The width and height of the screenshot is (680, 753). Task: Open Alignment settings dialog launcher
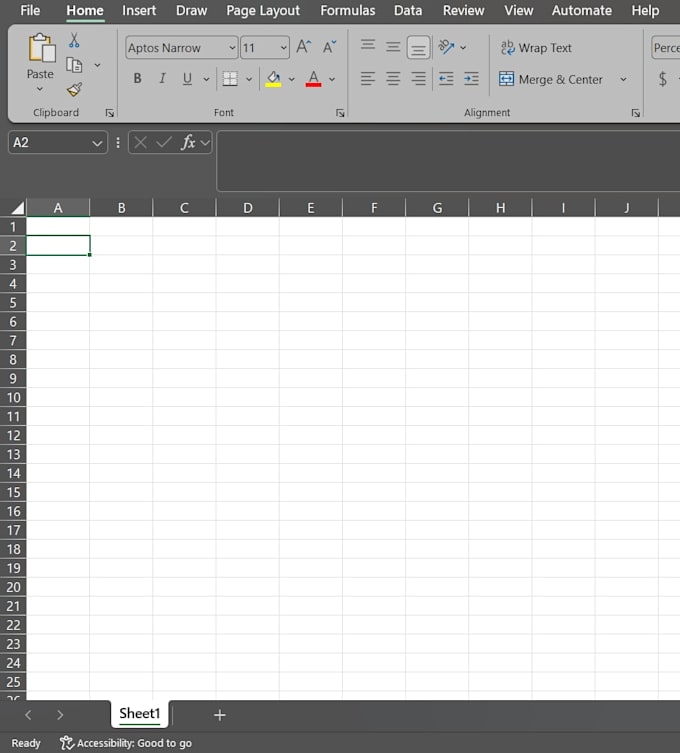tap(635, 113)
